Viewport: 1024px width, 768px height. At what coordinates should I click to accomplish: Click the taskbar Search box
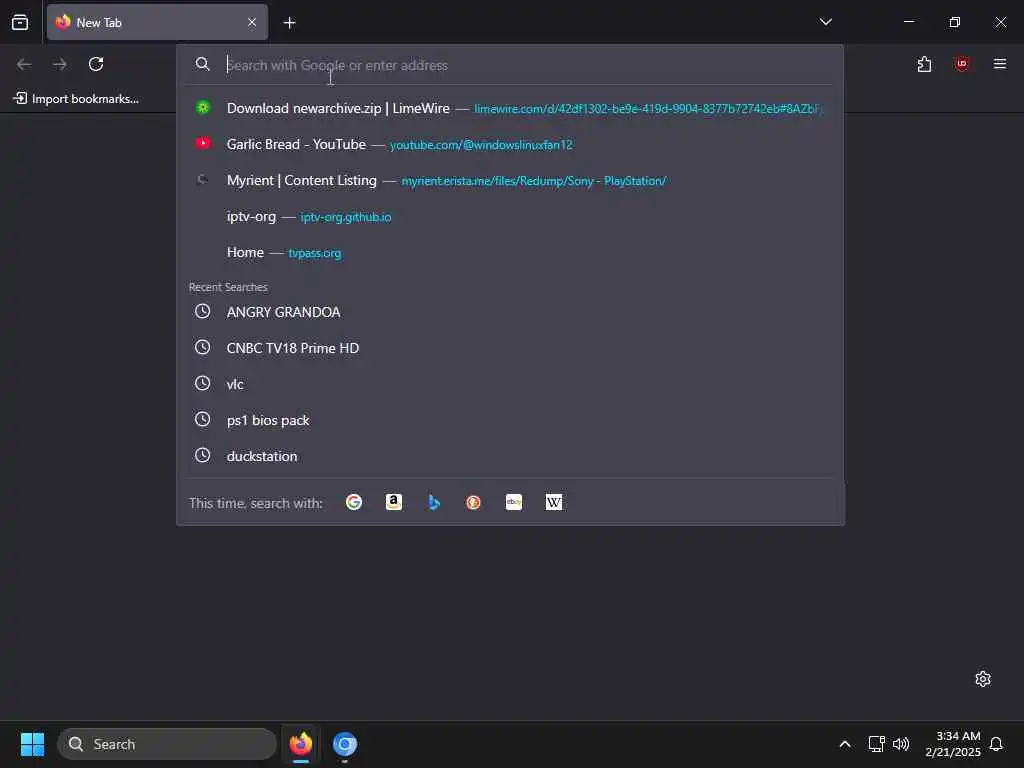point(167,744)
